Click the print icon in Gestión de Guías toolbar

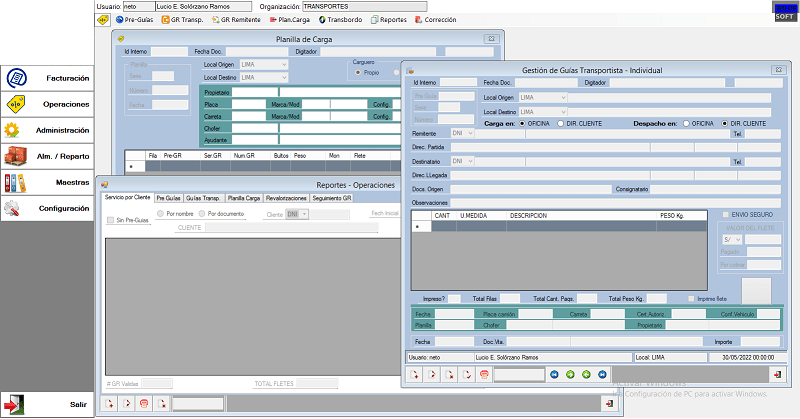click(484, 374)
